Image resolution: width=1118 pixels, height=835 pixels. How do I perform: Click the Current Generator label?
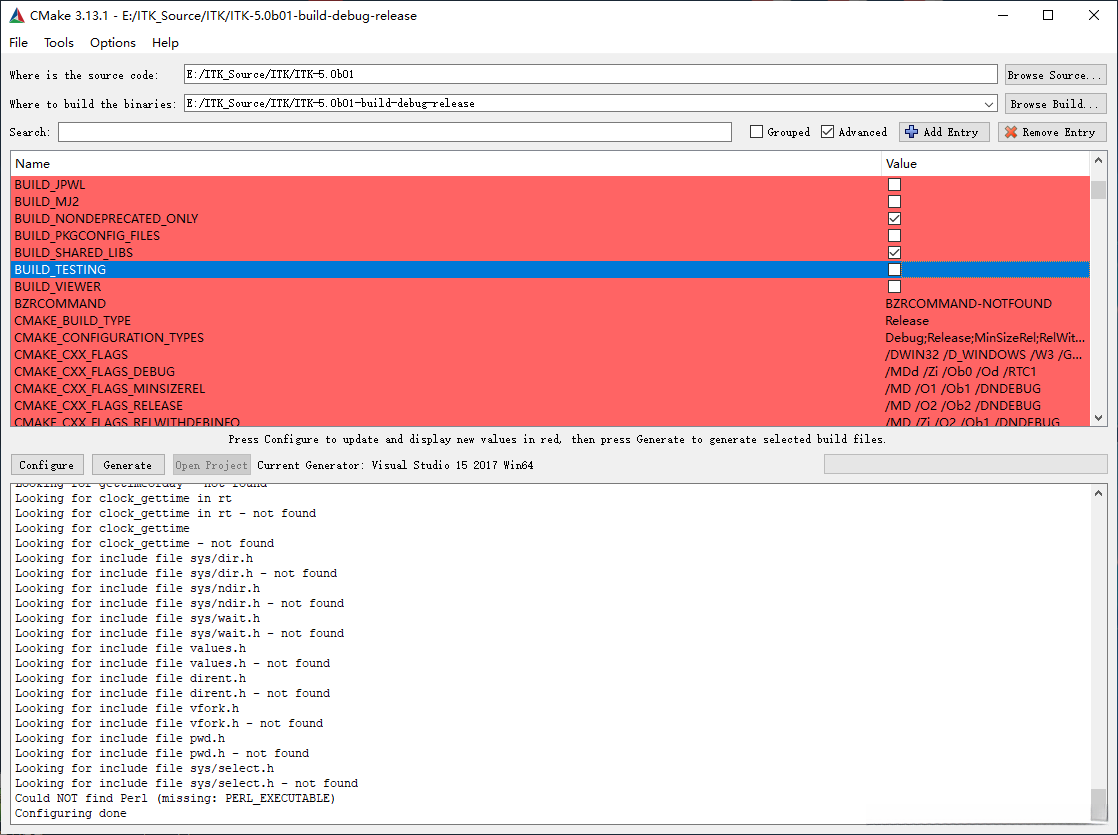point(395,465)
